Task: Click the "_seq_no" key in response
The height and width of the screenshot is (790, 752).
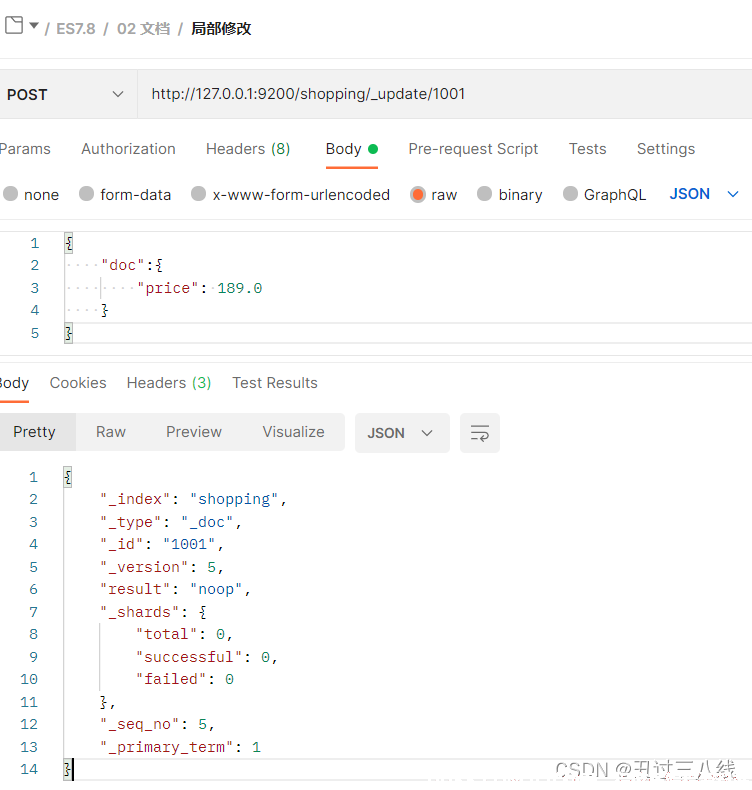Action: (140, 725)
